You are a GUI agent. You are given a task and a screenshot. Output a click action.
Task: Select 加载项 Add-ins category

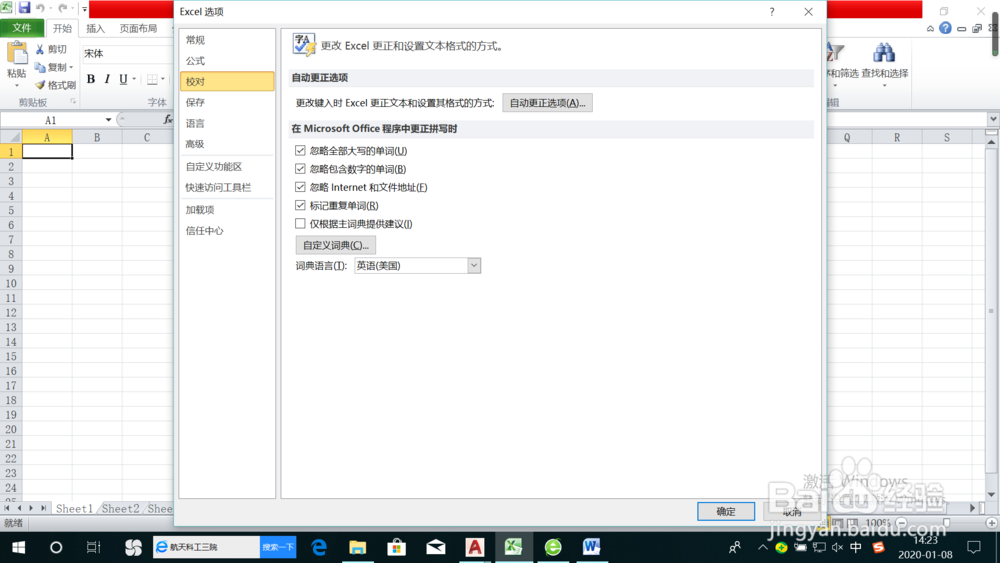point(227,210)
